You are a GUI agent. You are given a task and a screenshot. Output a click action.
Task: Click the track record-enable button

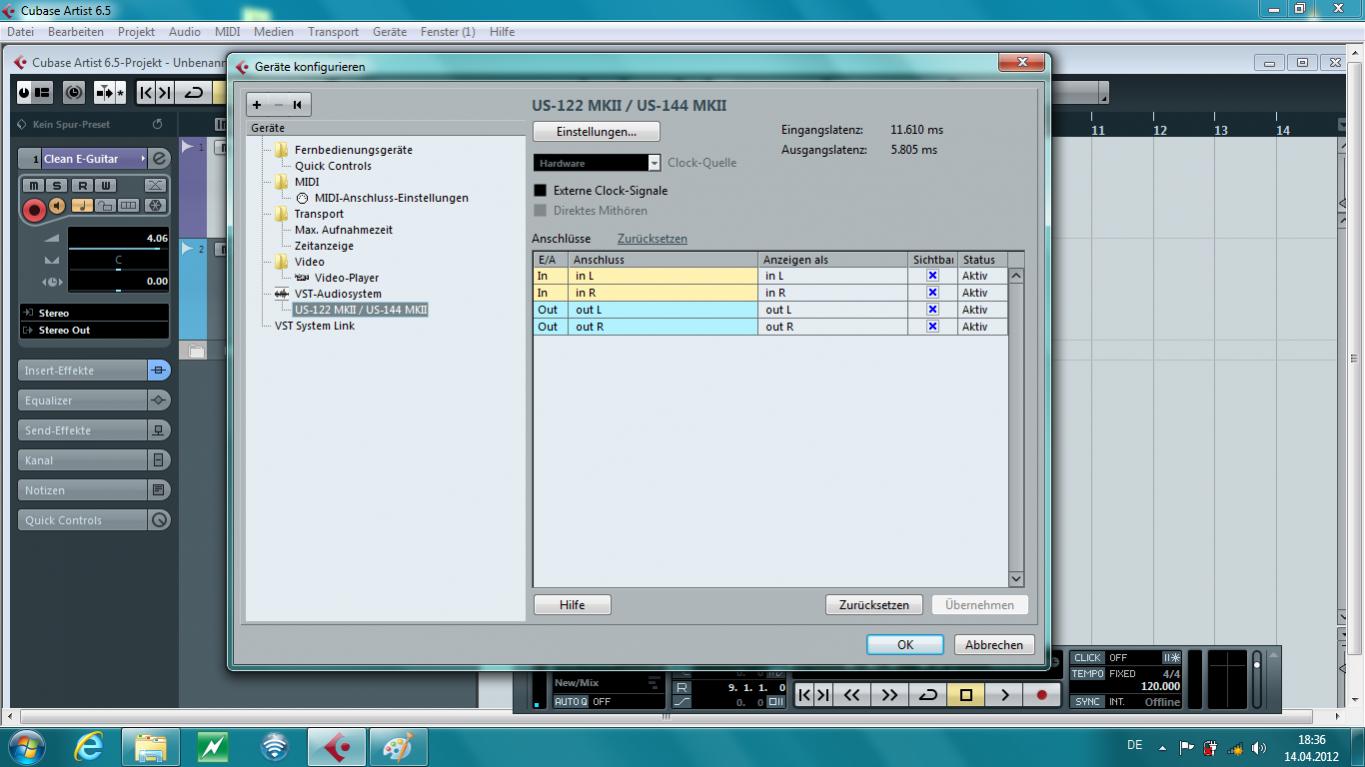[x=34, y=209]
